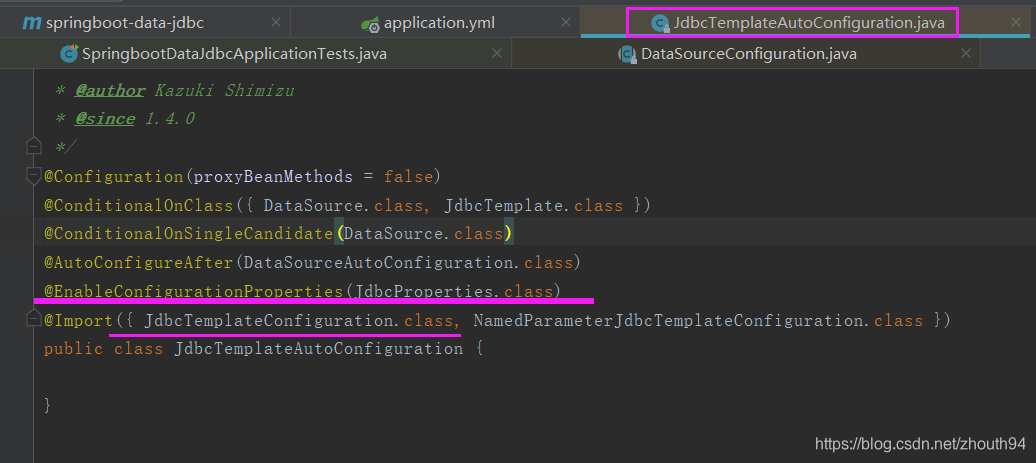Viewport: 1036px width, 463px height.
Task: Click the Spring config icon on application.yml tab
Action: coord(370,25)
